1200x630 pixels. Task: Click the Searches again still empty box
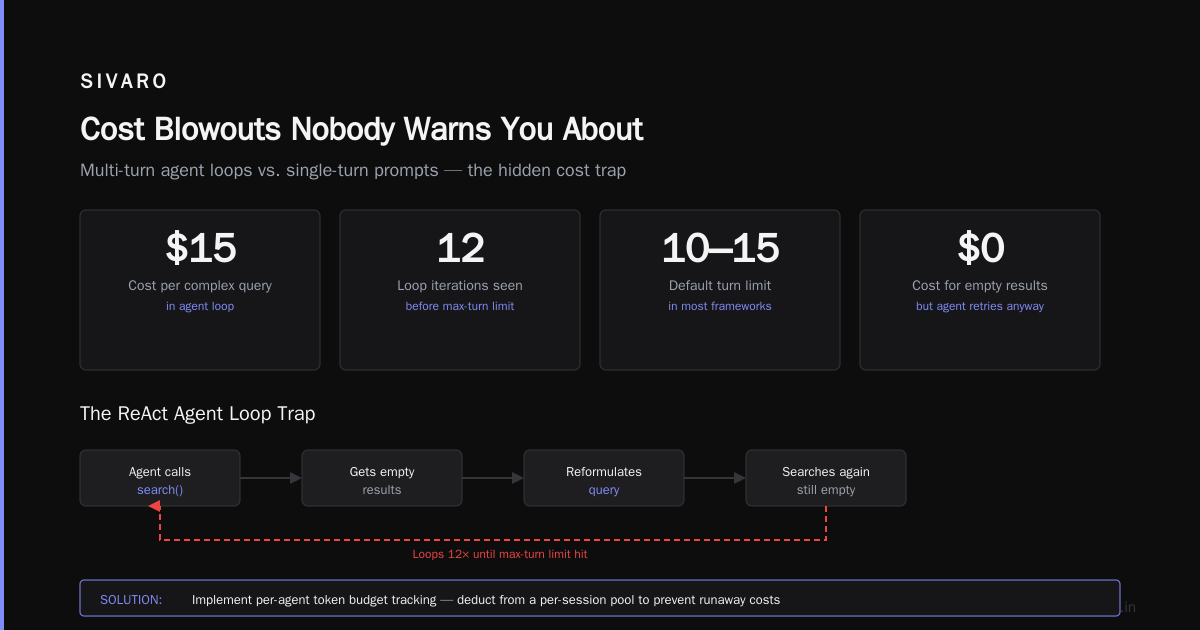[x=826, y=478]
